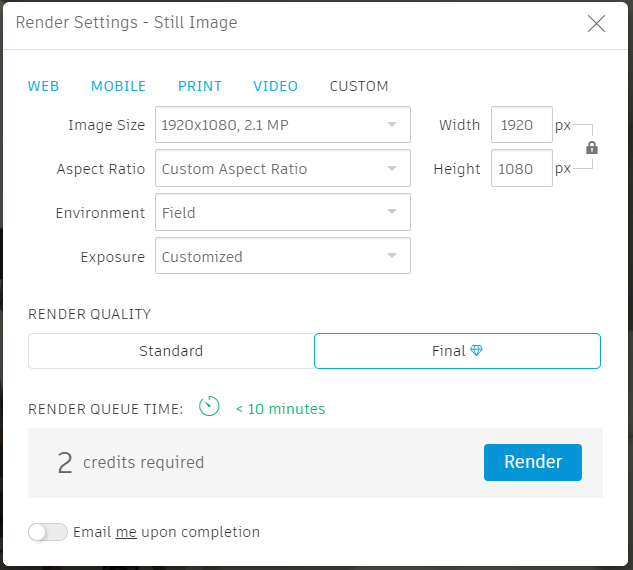Expand the Aspect Ratio dropdown
Screen dimensions: 633x570
click(x=282, y=169)
